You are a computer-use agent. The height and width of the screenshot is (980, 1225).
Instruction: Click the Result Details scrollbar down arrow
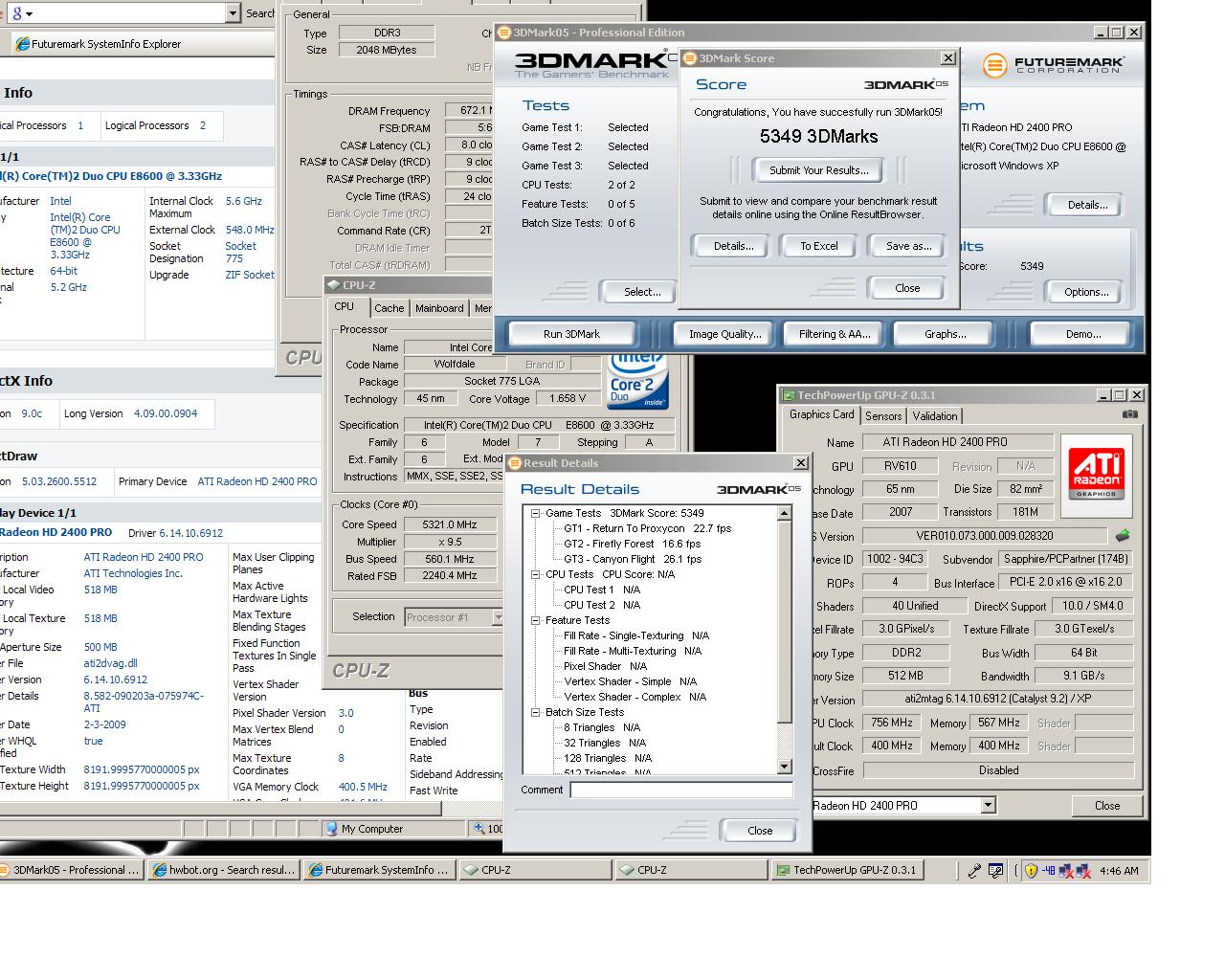(785, 767)
